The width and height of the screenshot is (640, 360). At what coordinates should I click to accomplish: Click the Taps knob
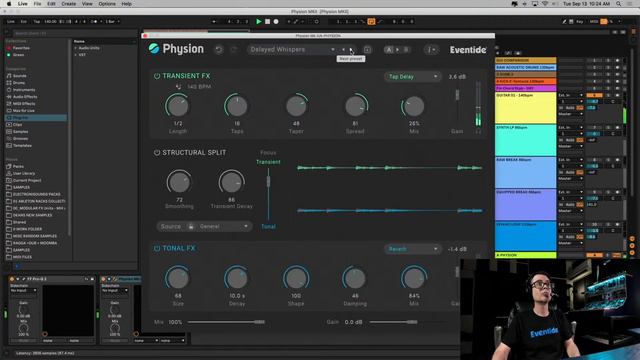[x=236, y=106]
